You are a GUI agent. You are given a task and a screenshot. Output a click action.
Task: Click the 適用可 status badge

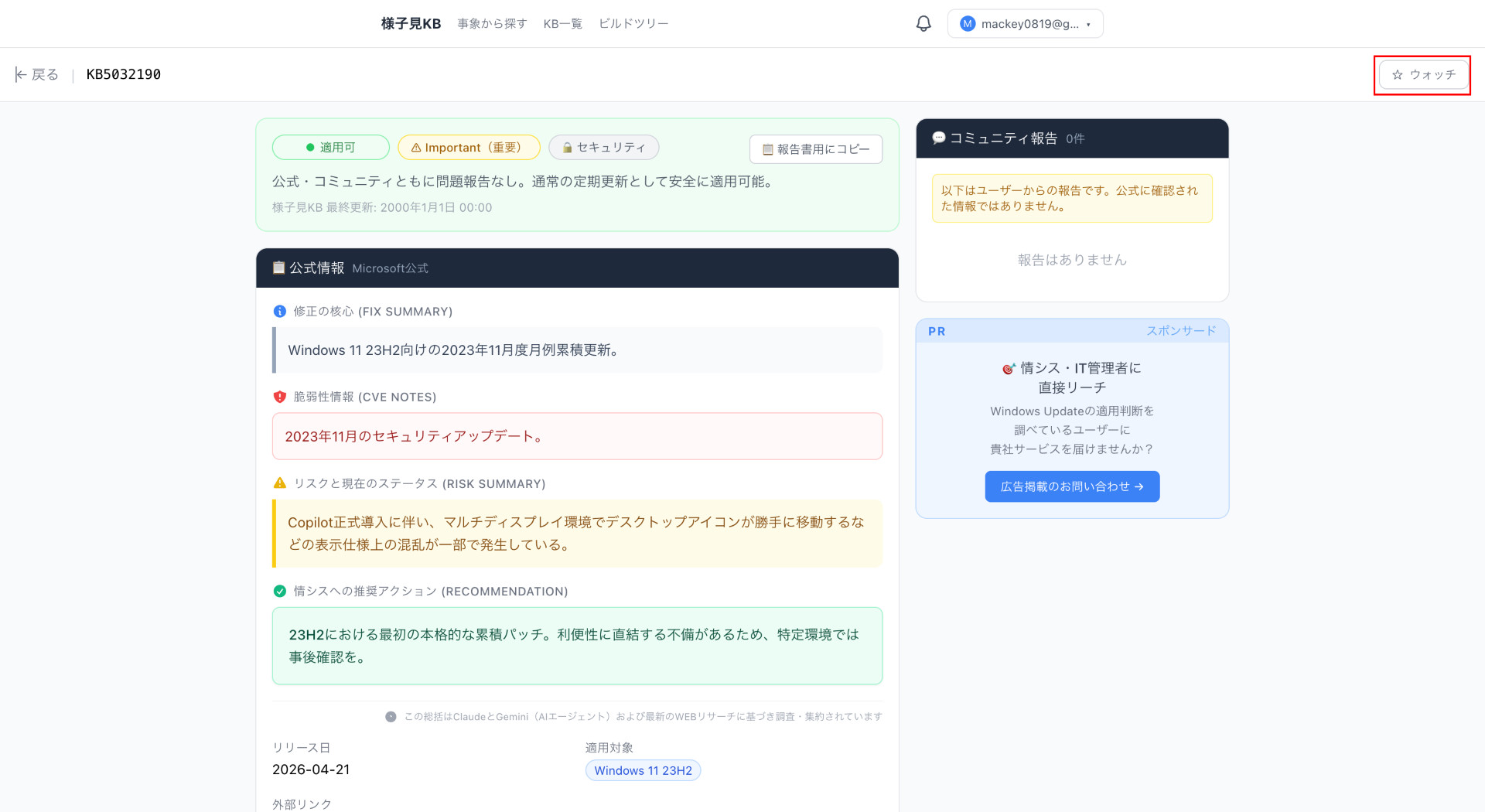(x=330, y=147)
